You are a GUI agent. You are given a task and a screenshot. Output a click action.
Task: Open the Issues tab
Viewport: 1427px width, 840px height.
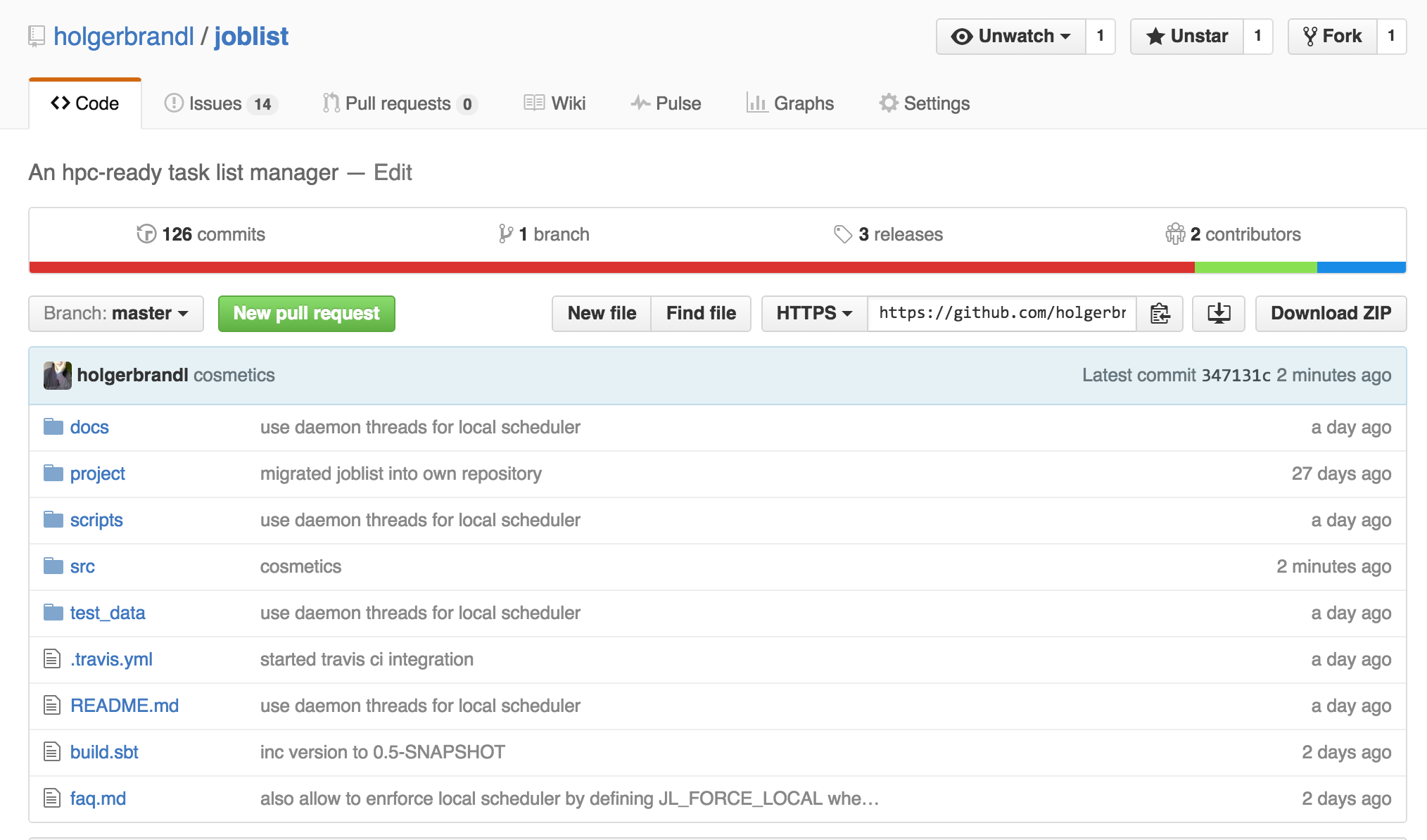click(221, 103)
